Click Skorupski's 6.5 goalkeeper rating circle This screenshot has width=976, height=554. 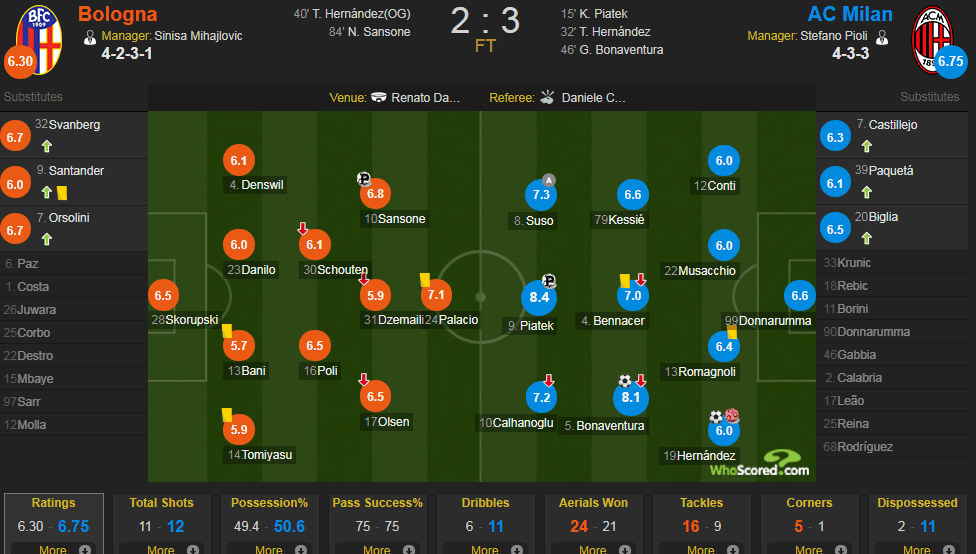click(x=163, y=296)
